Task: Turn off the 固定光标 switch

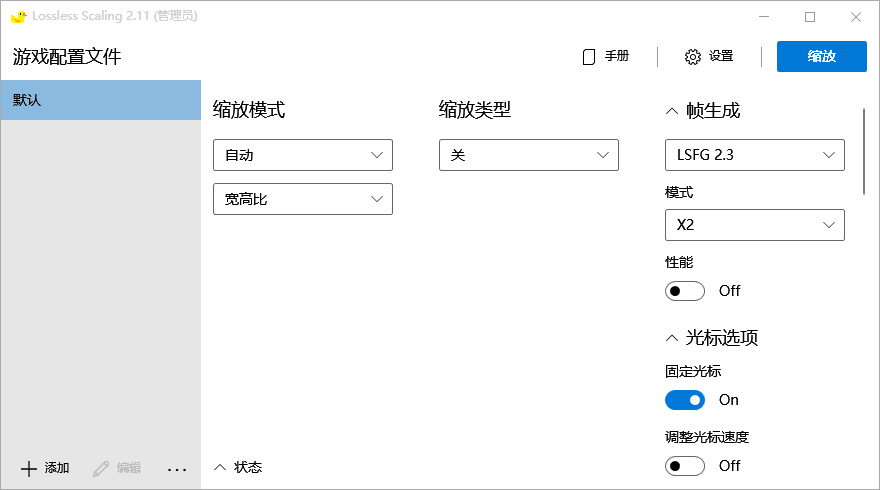Action: click(685, 400)
